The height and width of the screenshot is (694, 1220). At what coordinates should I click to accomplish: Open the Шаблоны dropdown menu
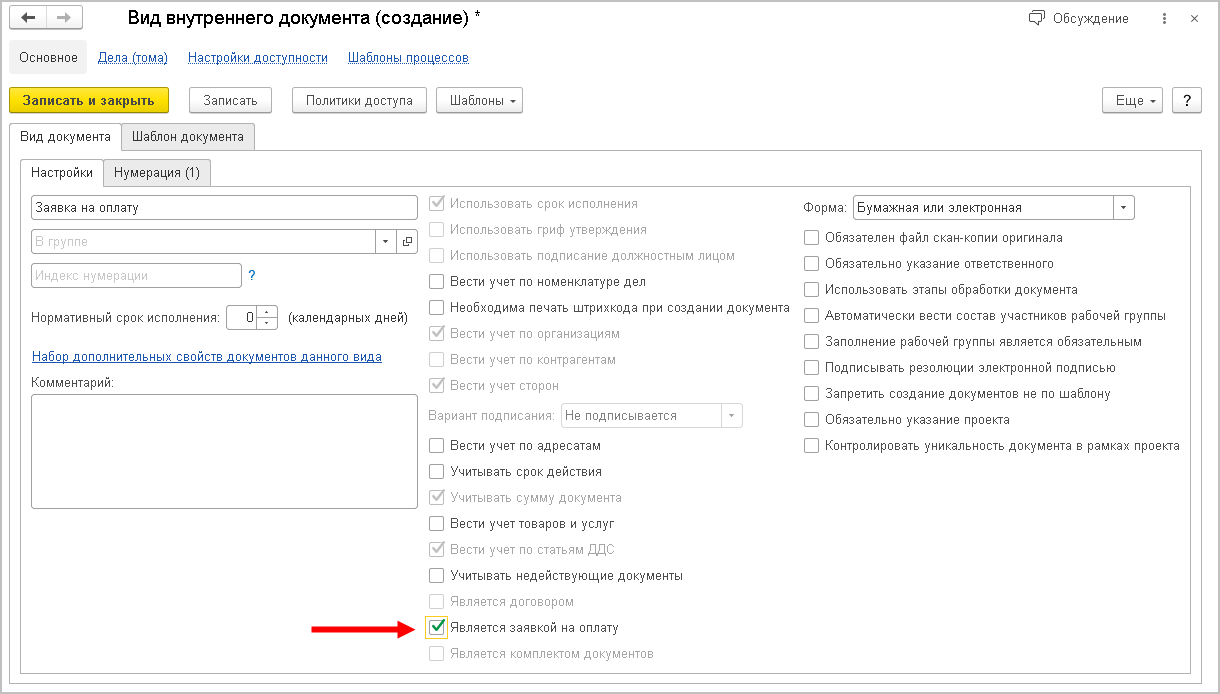tap(480, 100)
